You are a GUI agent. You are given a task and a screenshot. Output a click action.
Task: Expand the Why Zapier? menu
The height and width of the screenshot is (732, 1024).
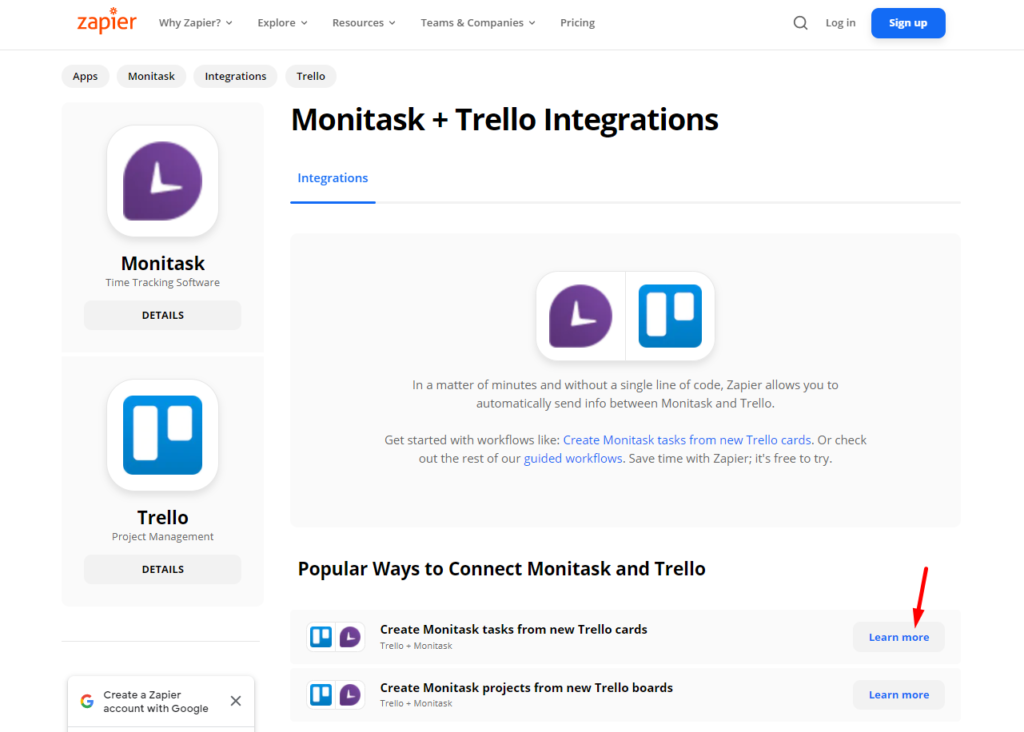tap(196, 23)
